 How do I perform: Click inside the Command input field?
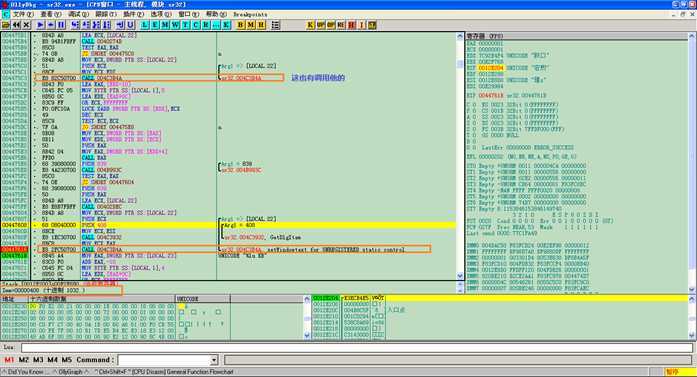(x=164, y=360)
